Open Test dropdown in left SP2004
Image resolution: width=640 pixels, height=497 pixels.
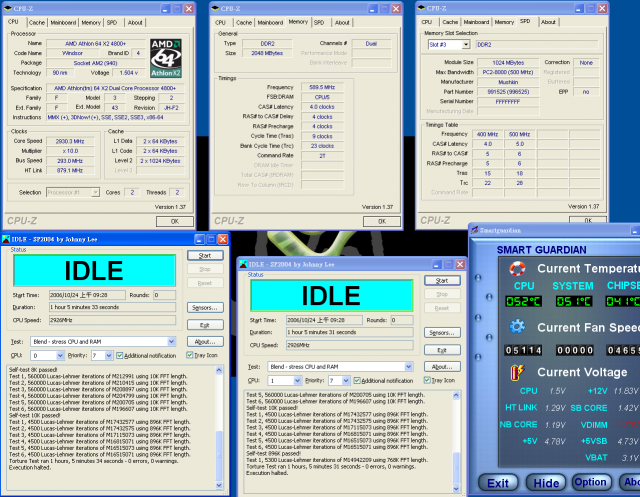point(171,342)
